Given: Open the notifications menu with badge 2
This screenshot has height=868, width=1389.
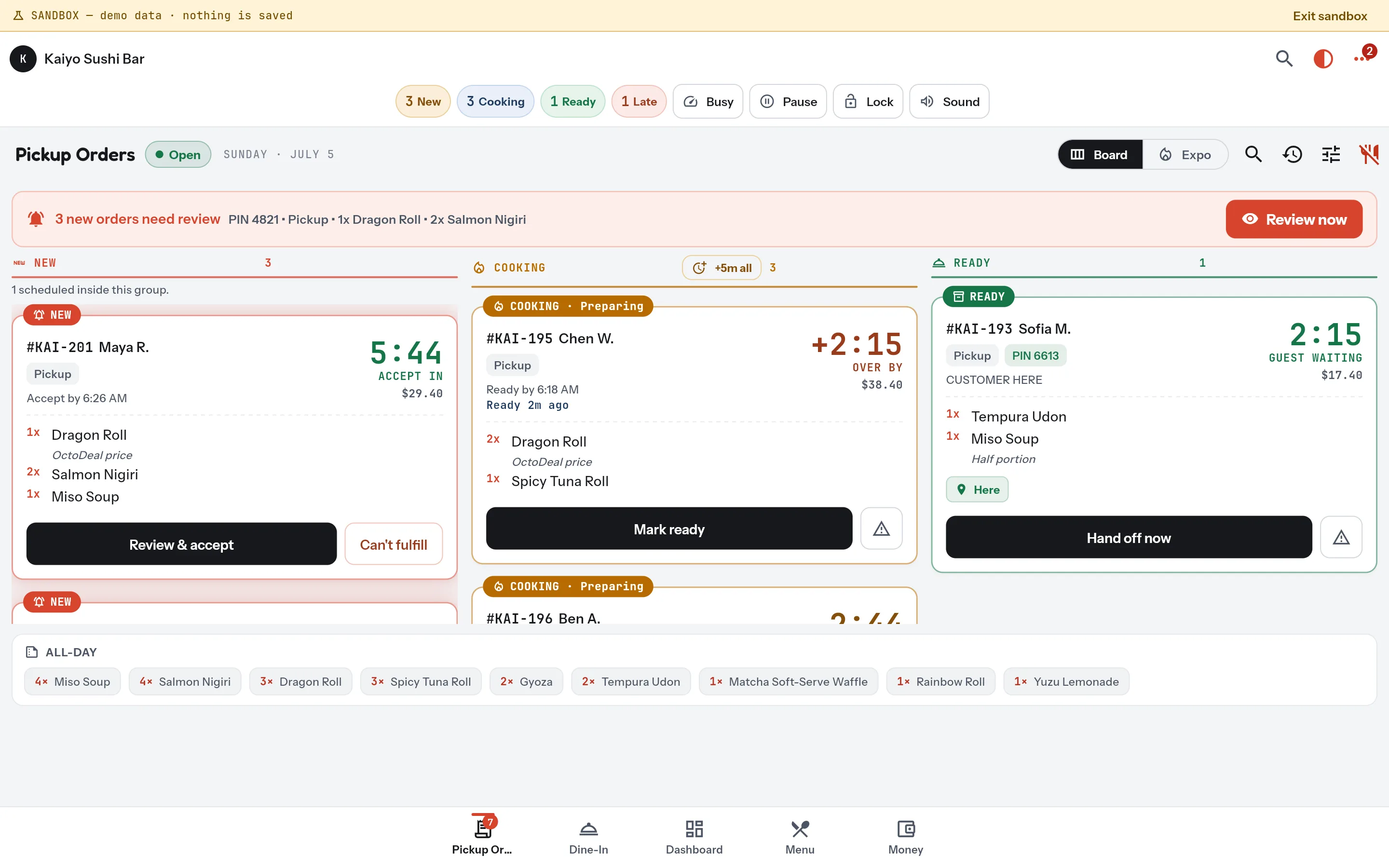Looking at the screenshot, I should 1364,56.
